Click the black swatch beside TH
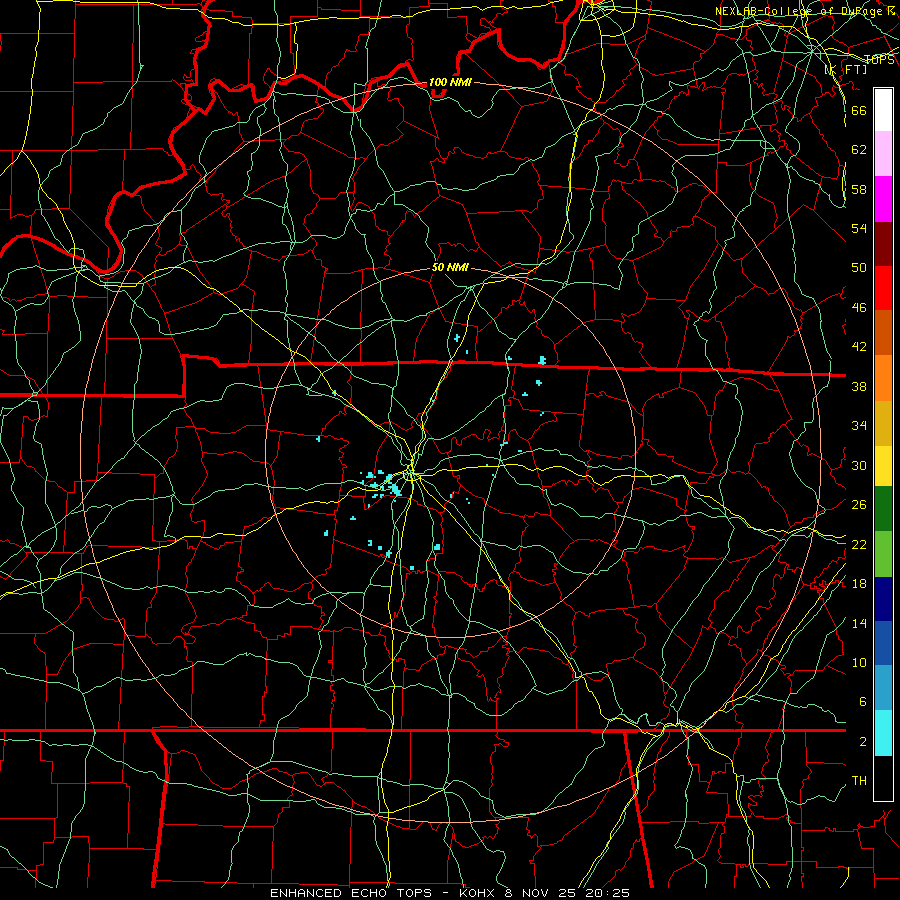This screenshot has width=900, height=900. click(883, 778)
